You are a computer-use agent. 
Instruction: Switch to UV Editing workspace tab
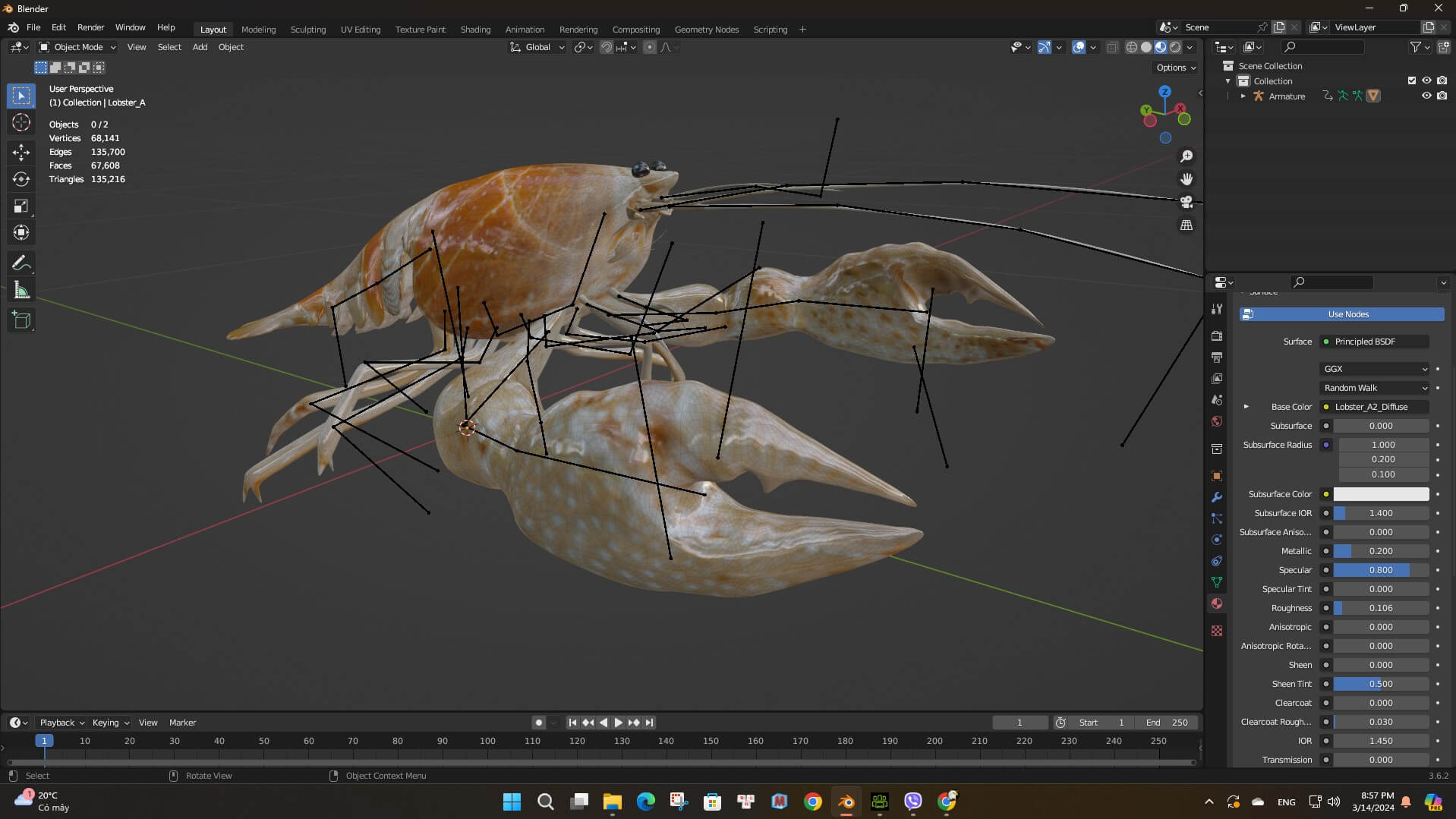point(361,30)
